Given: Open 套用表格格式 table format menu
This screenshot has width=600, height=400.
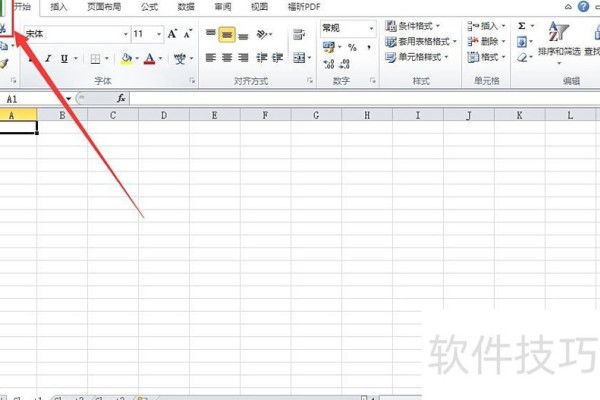Looking at the screenshot, I should [x=421, y=41].
